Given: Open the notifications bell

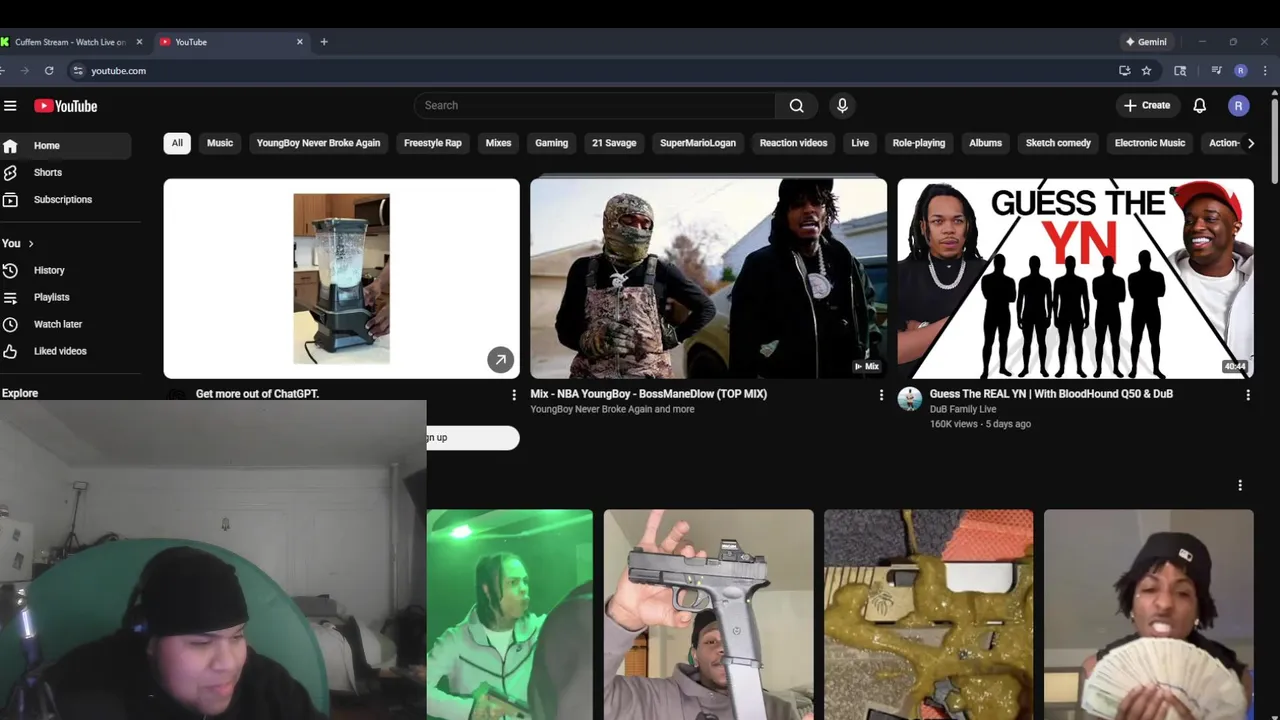Looking at the screenshot, I should click(1199, 105).
